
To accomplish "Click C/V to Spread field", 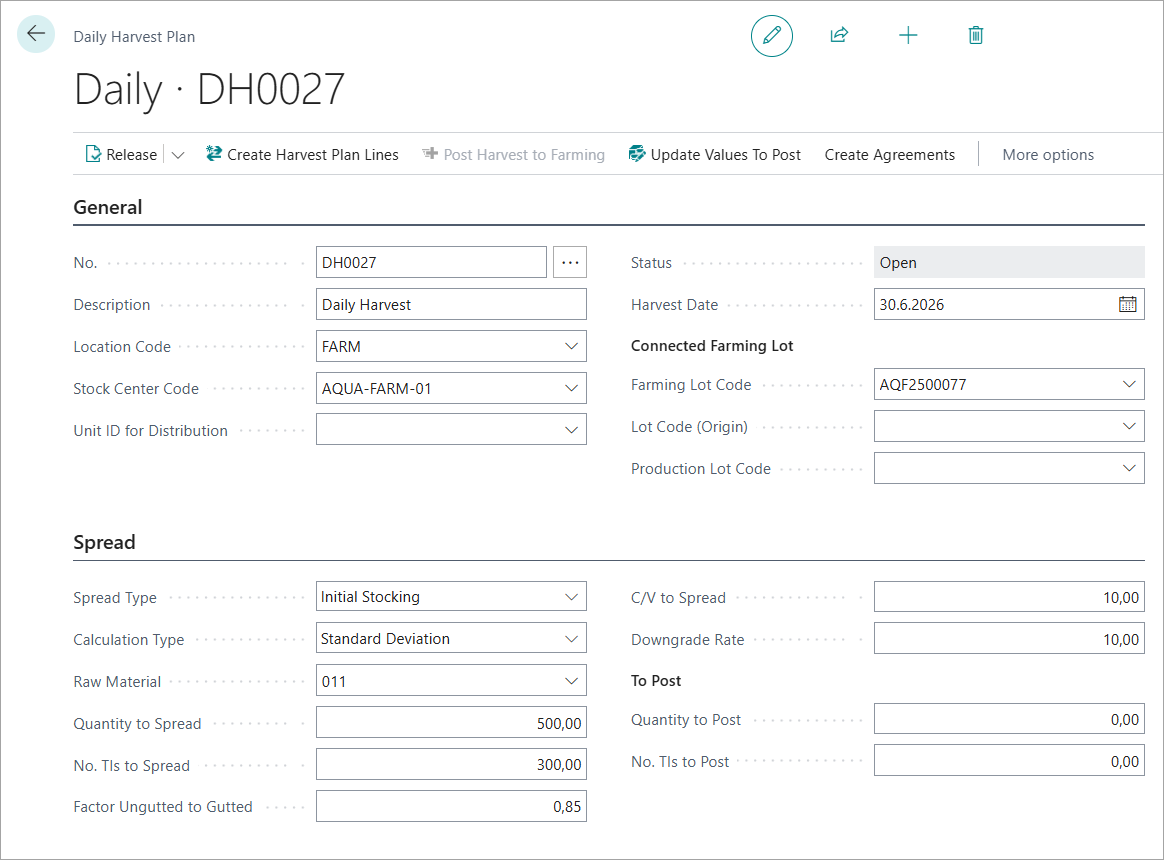I will (1009, 597).
